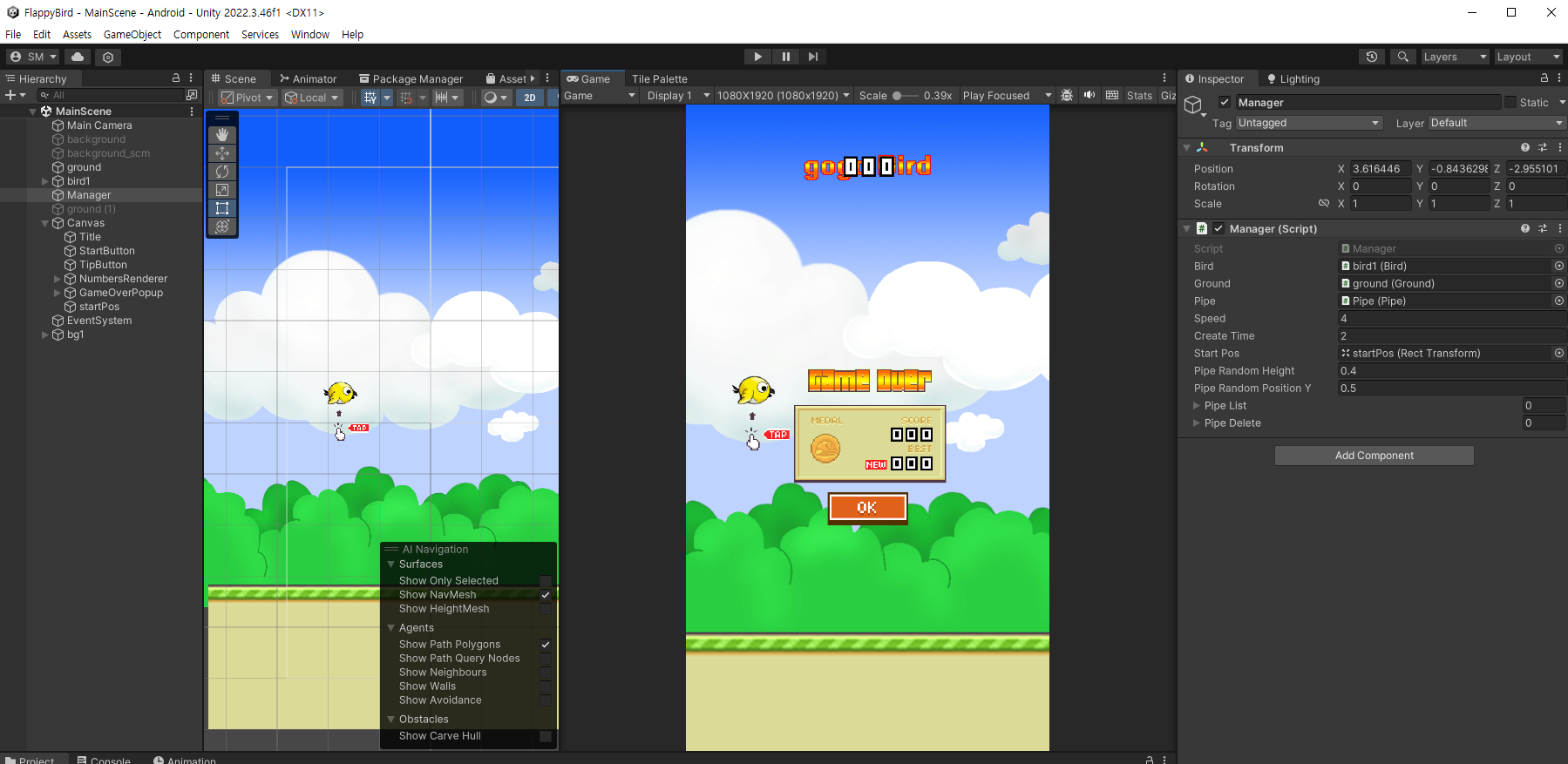Uncheck Show Path Polygons option
Image resolution: width=1568 pixels, height=764 pixels.
546,645
